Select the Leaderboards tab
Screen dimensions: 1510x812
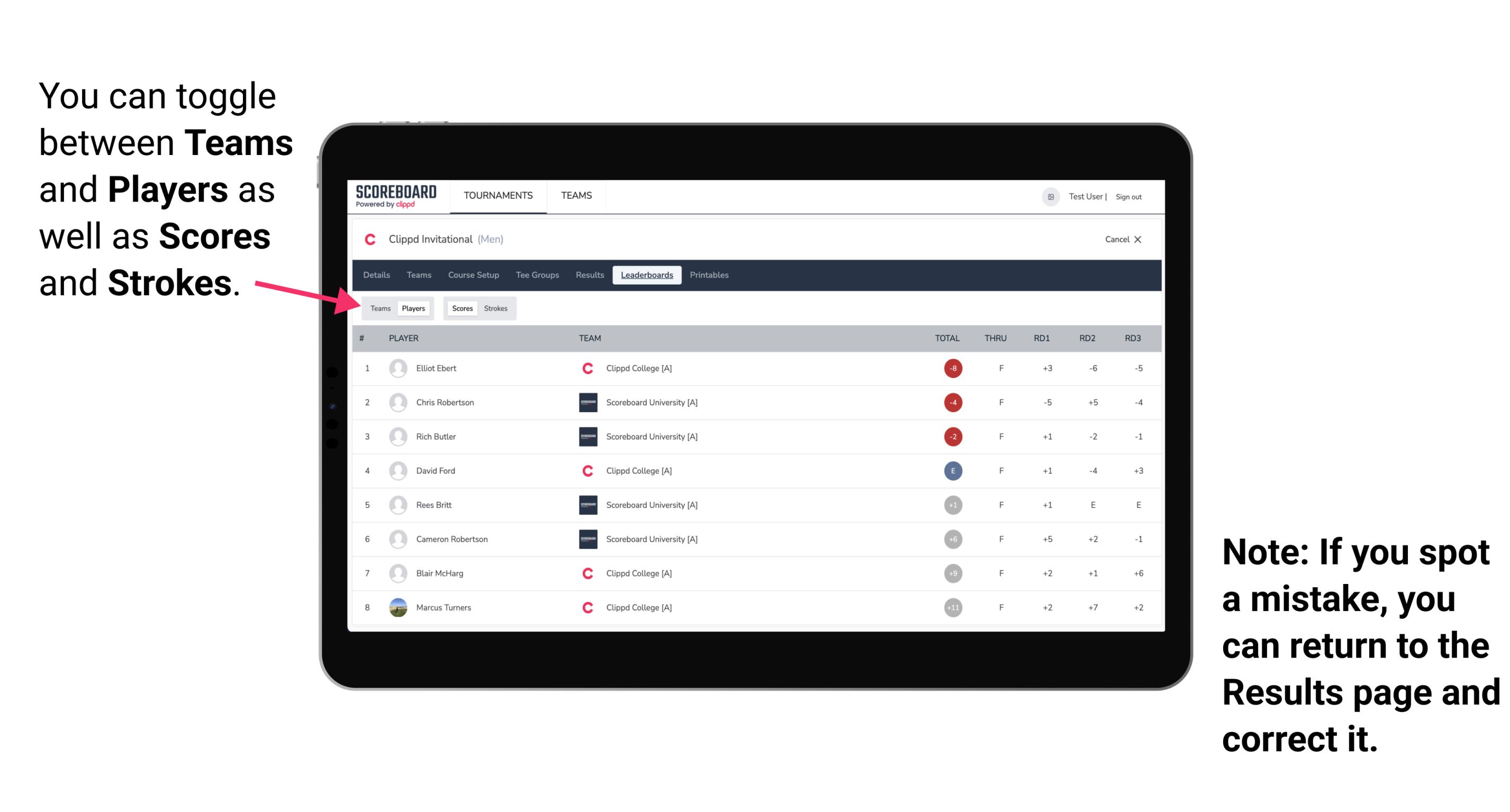pos(648,275)
